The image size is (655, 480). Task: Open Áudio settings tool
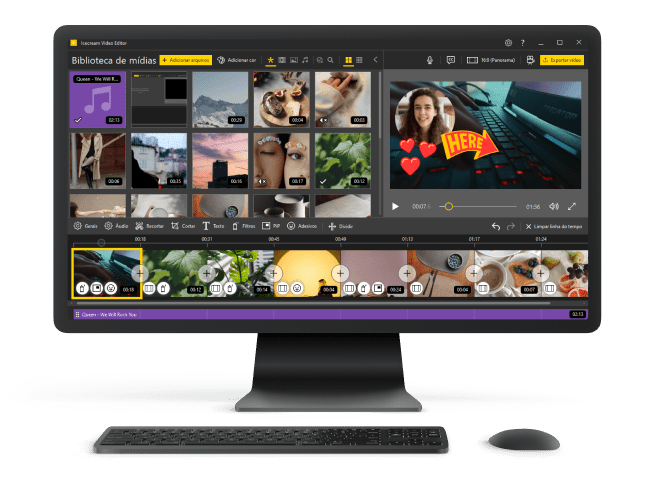[116, 226]
